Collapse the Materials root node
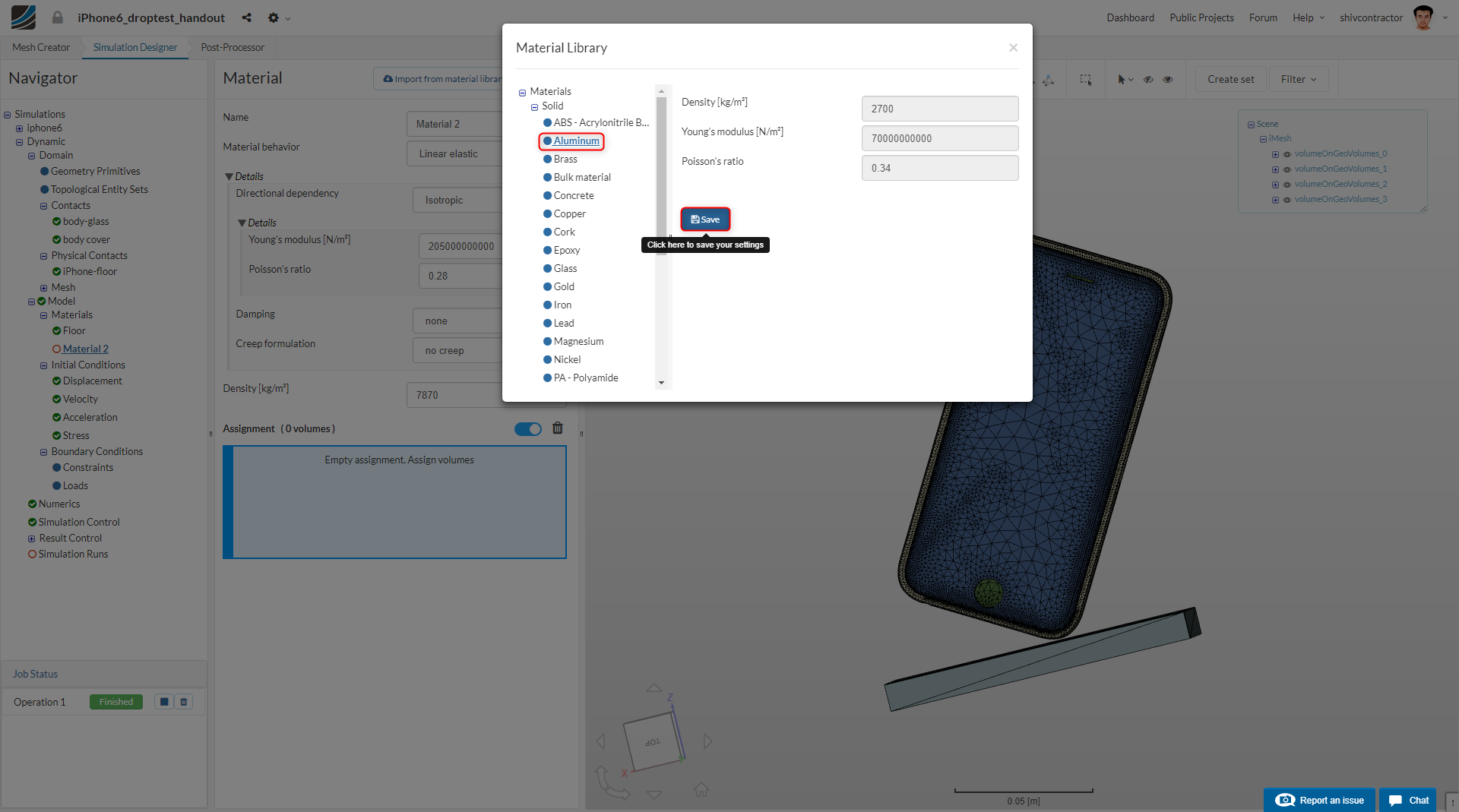 tap(522, 93)
